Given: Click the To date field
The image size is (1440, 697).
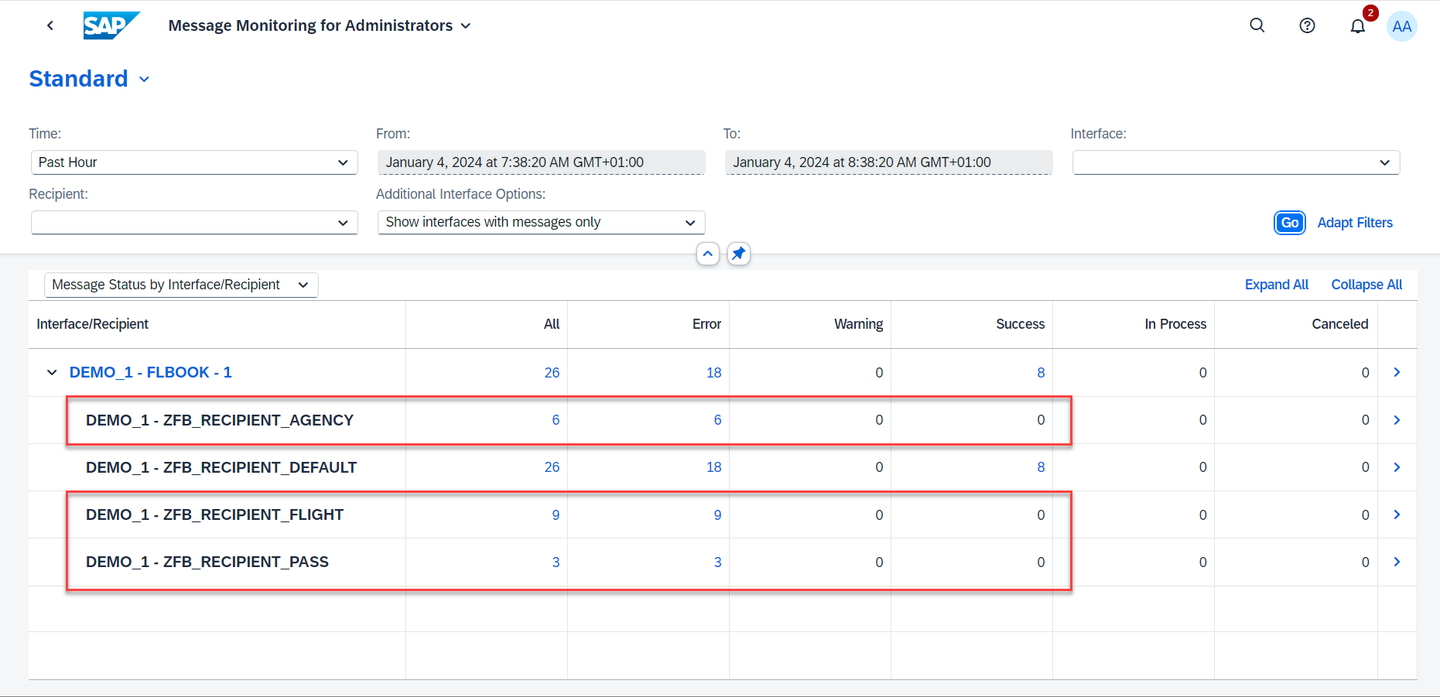Looking at the screenshot, I should [x=888, y=162].
